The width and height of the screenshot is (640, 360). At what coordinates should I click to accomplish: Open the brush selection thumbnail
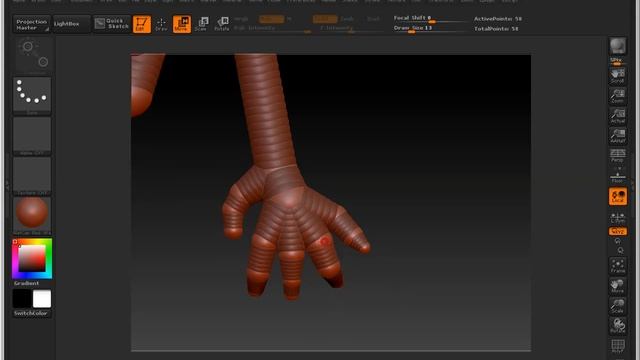click(x=32, y=56)
